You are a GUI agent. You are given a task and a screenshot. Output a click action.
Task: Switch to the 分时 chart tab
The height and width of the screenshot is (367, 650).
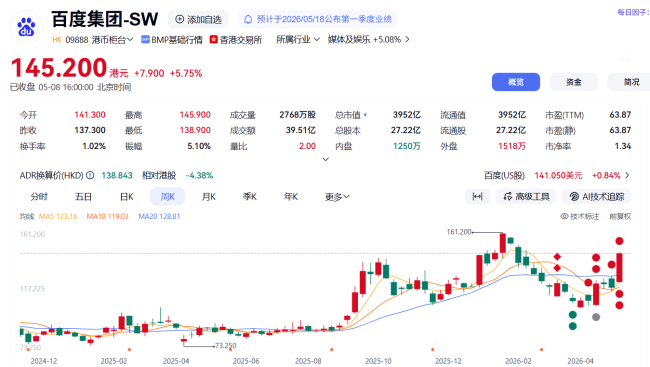click(39, 197)
